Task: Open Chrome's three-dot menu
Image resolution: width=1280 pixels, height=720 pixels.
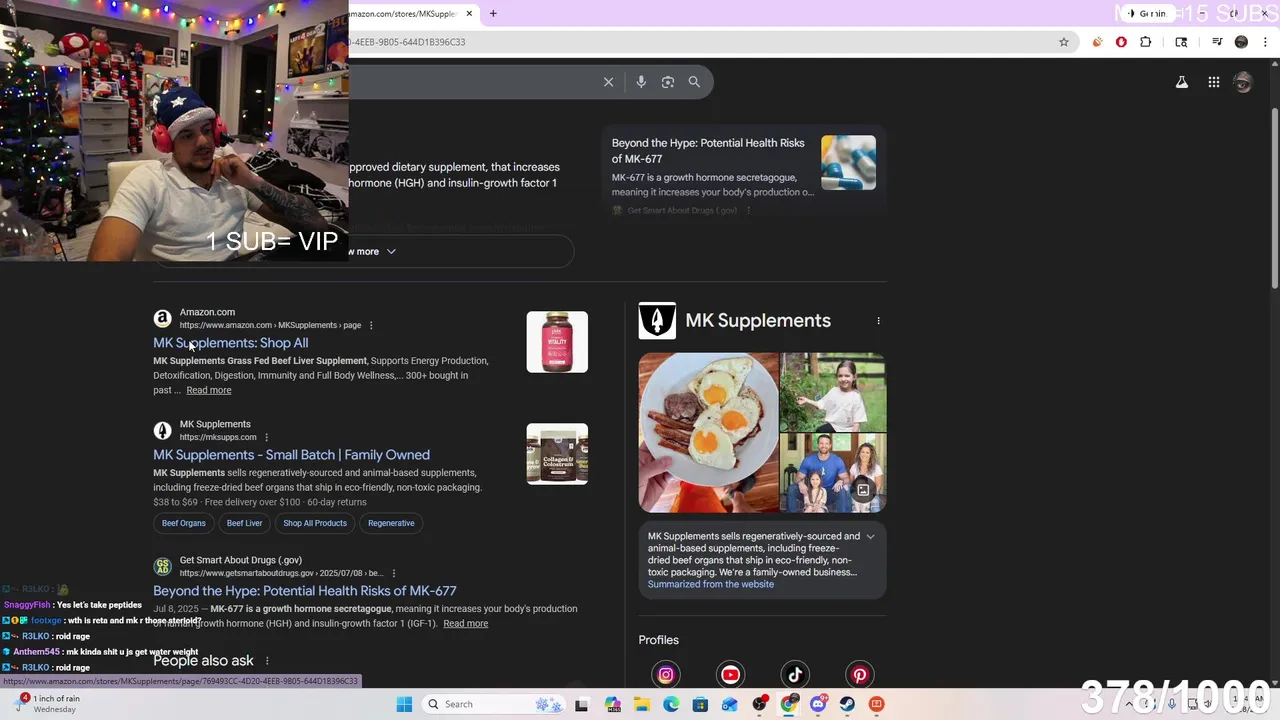Action: (1266, 42)
